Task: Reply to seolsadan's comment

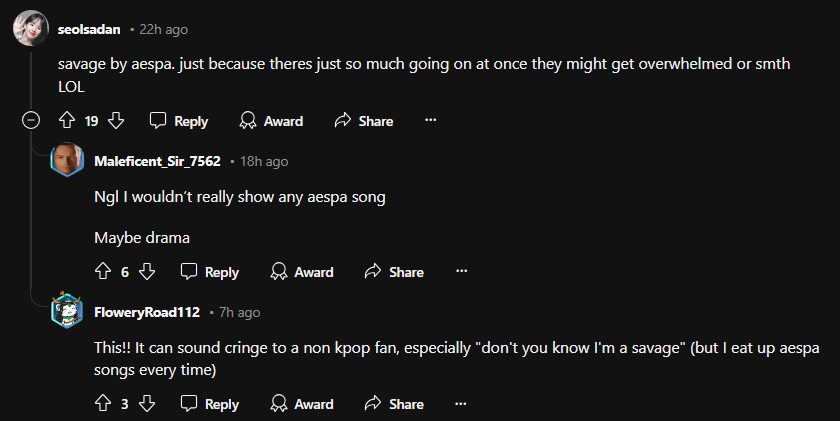Action: pos(179,121)
